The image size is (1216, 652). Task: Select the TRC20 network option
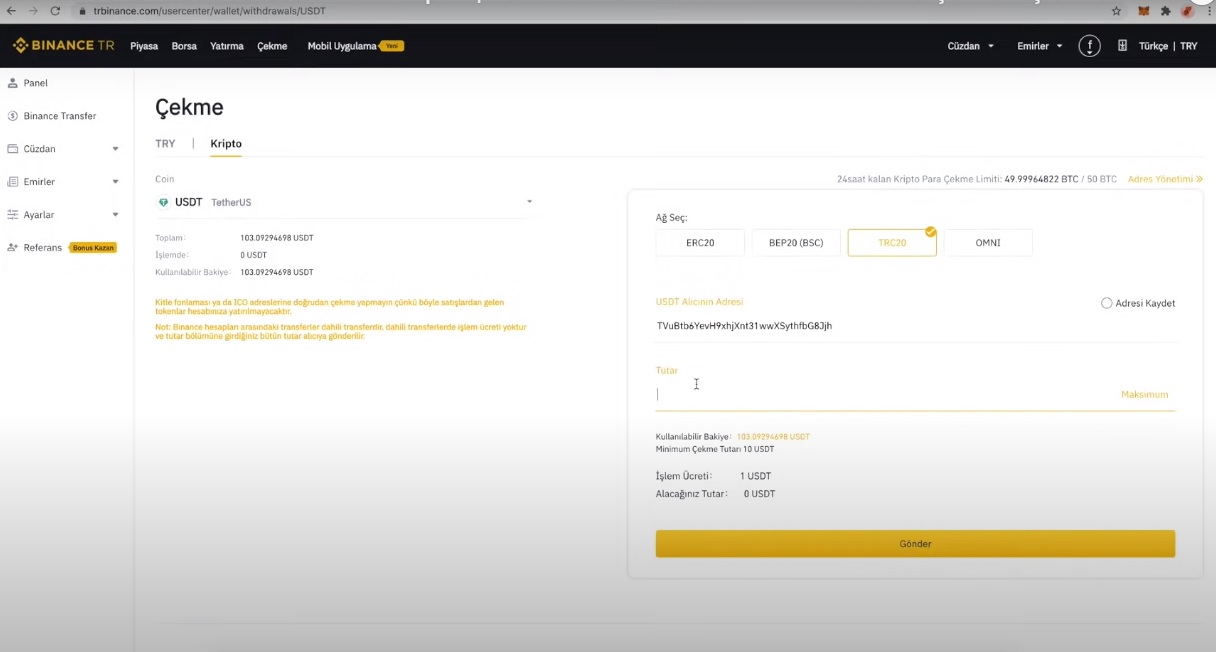coord(892,243)
